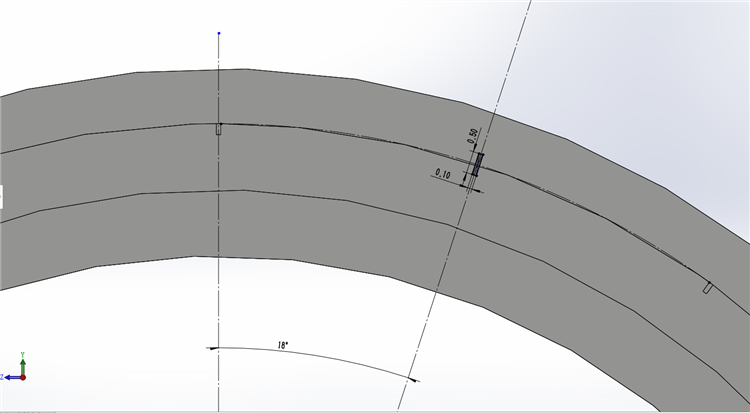Select the 0.10 dimension value
750x413 pixels.
[x=443, y=173]
